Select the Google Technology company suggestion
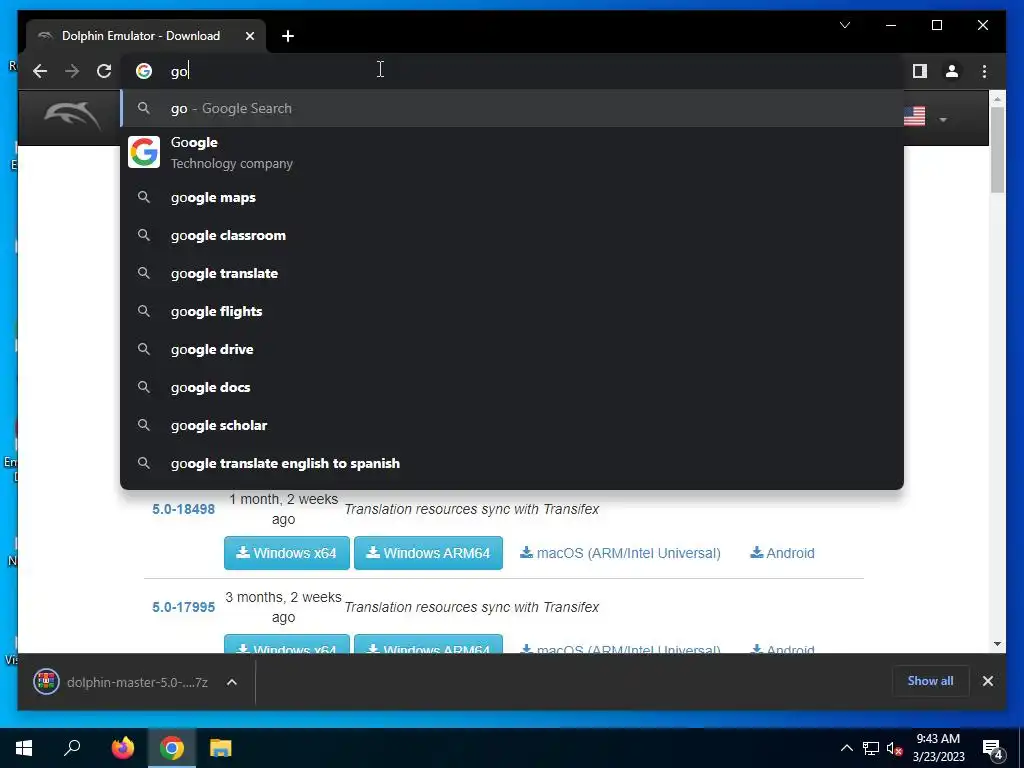This screenshot has width=1024, height=768. point(512,153)
